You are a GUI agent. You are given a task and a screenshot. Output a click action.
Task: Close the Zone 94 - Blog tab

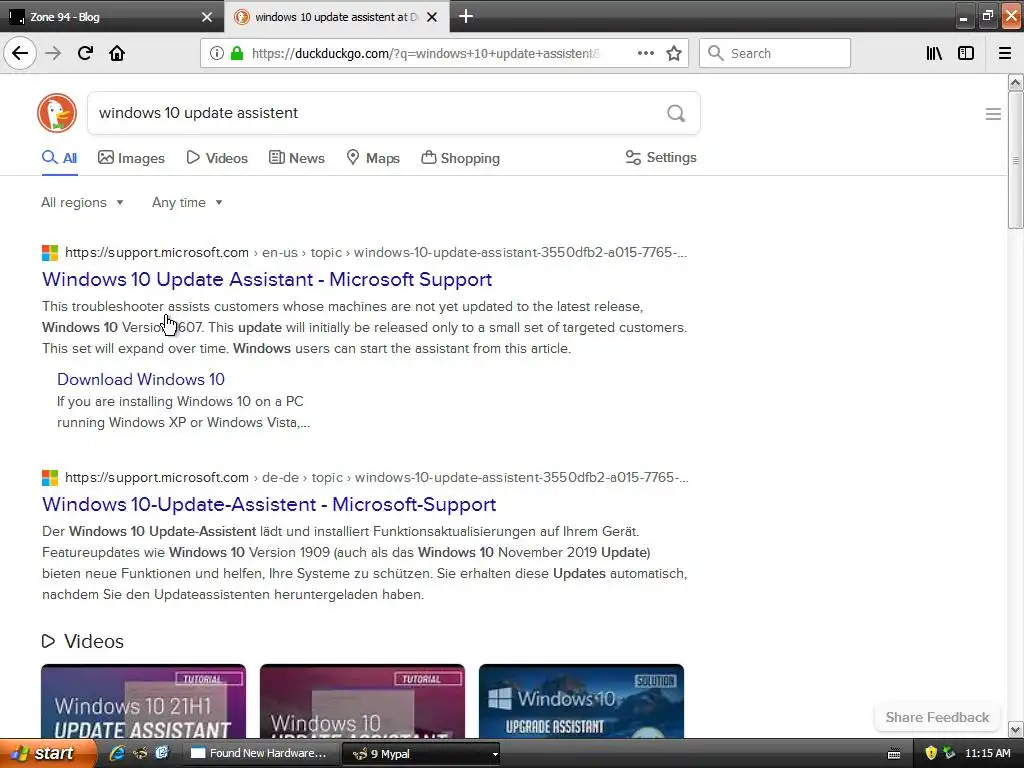pos(207,17)
